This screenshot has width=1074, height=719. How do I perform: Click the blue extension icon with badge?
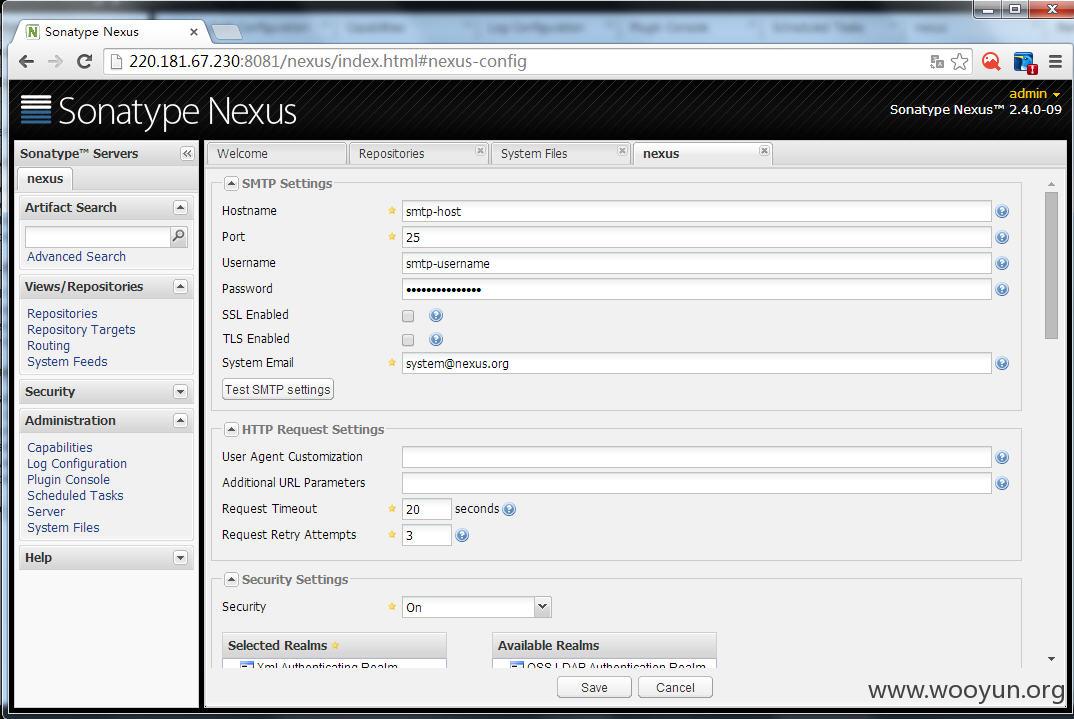1025,62
